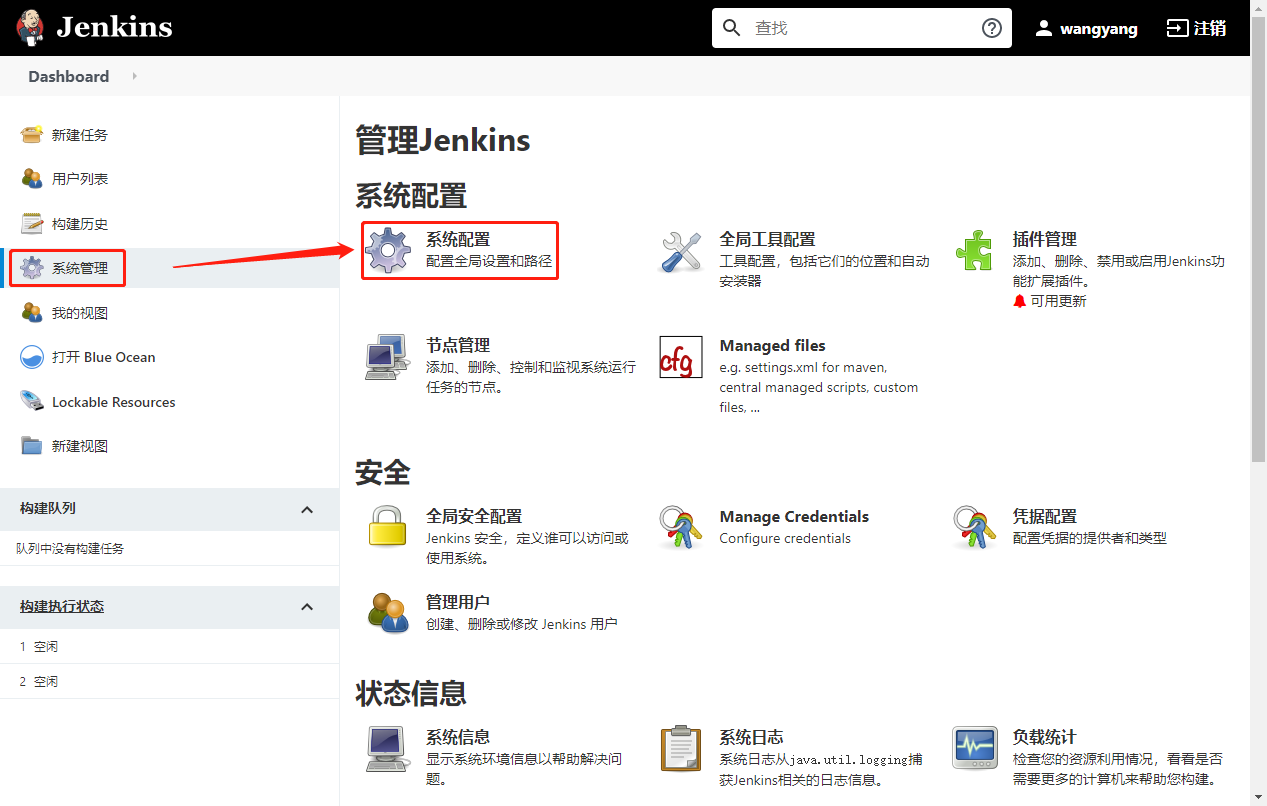Click the 插件管理 puzzle piece icon
Image resolution: width=1267 pixels, height=806 pixels.
pyautogui.click(x=974, y=251)
